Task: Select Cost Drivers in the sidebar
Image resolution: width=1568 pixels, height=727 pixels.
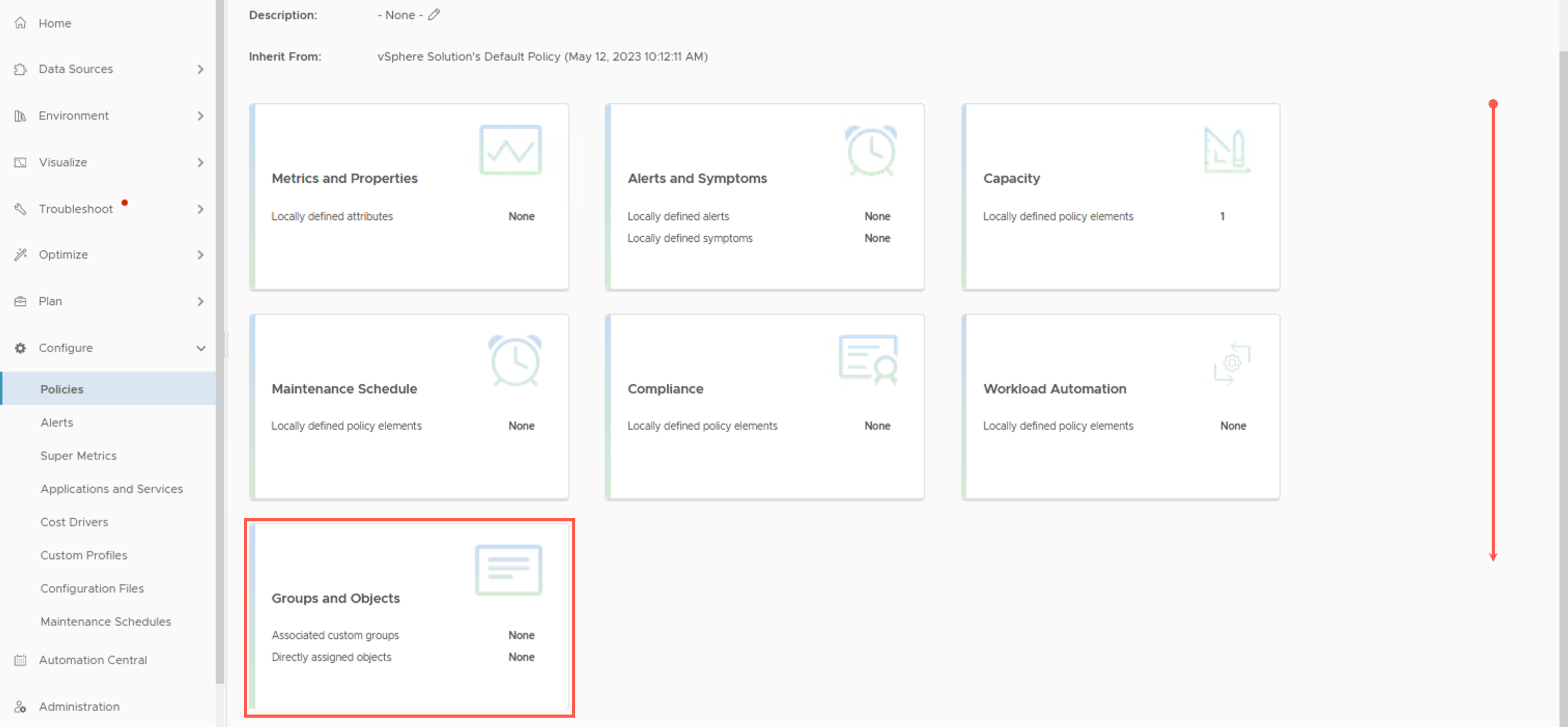Action: click(74, 522)
